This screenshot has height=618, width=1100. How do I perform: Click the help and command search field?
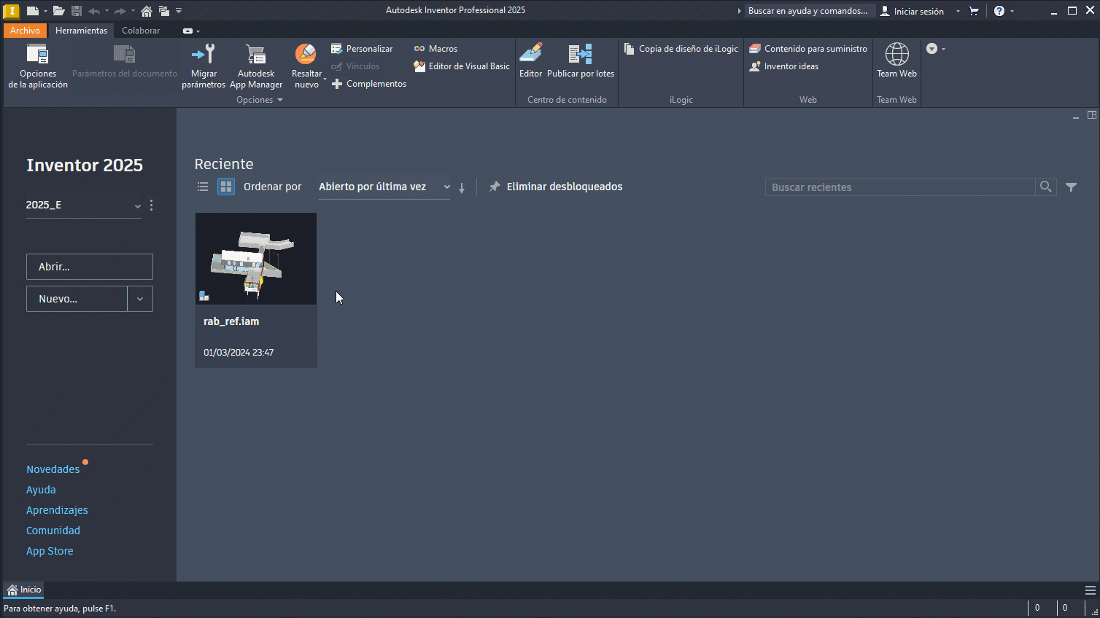point(808,11)
